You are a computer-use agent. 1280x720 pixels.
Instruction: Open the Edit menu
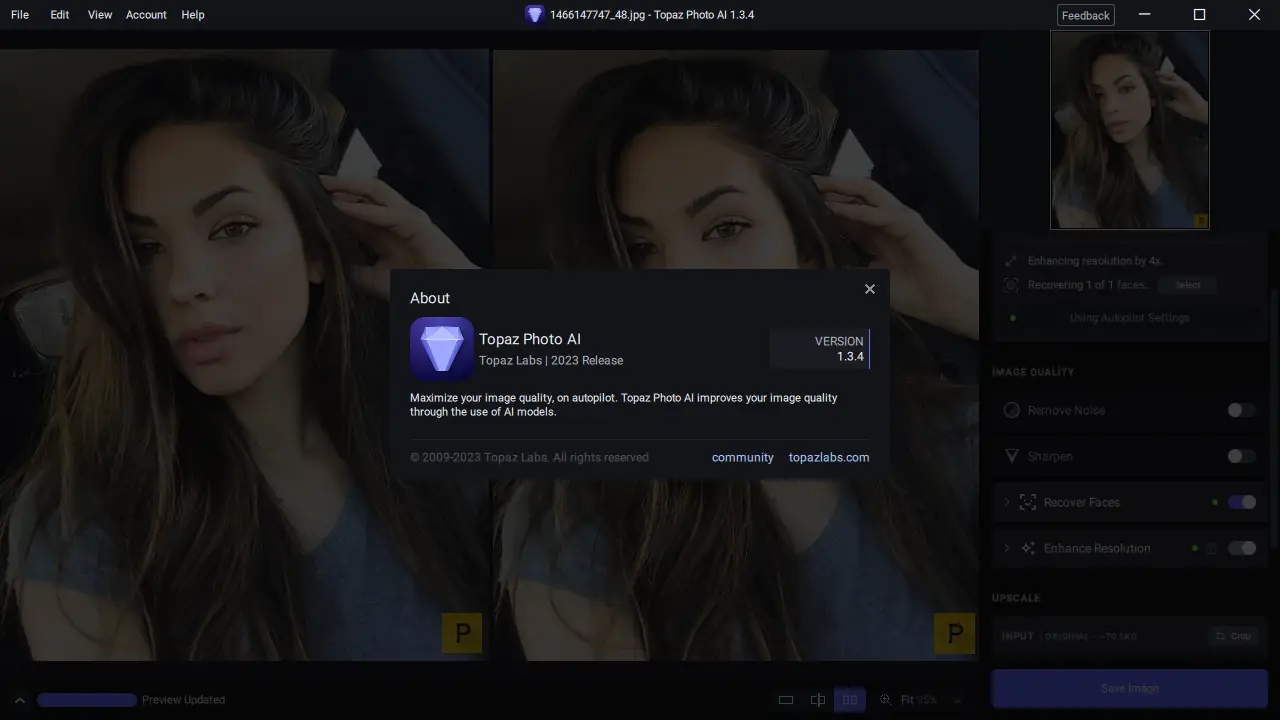click(60, 15)
